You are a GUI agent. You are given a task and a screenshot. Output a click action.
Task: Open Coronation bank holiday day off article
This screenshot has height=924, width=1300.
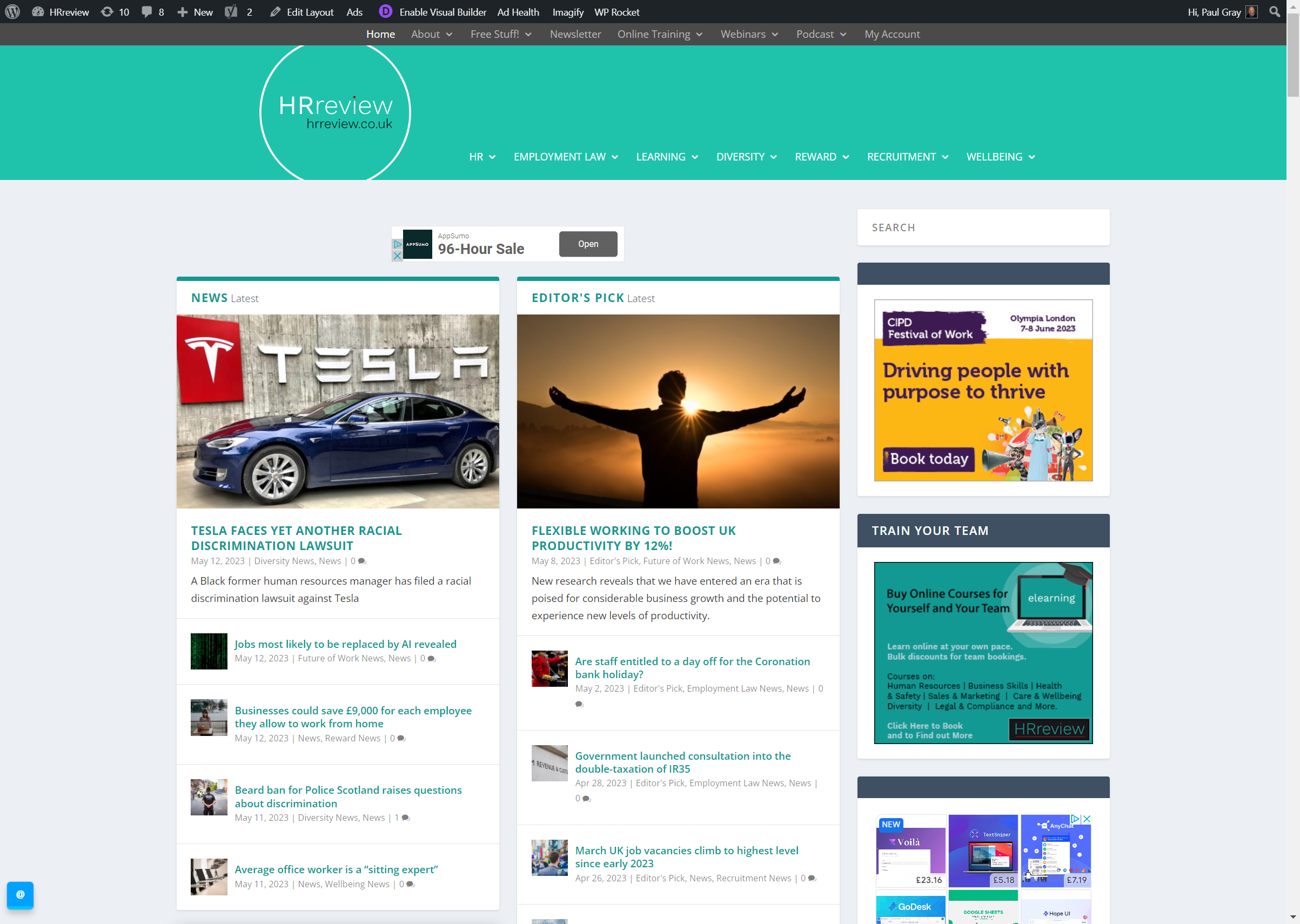[x=692, y=668]
